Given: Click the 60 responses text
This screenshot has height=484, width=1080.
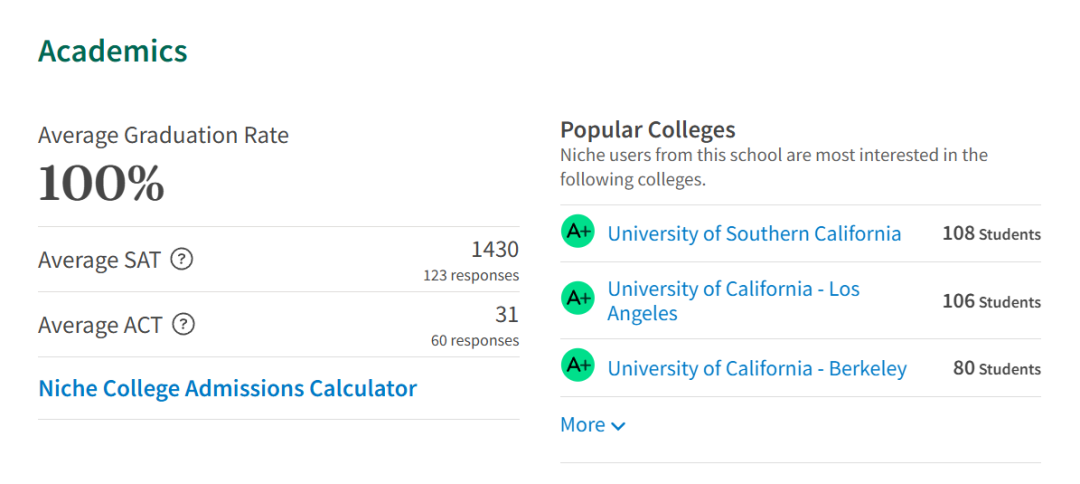Looking at the screenshot, I should pyautogui.click(x=475, y=341).
